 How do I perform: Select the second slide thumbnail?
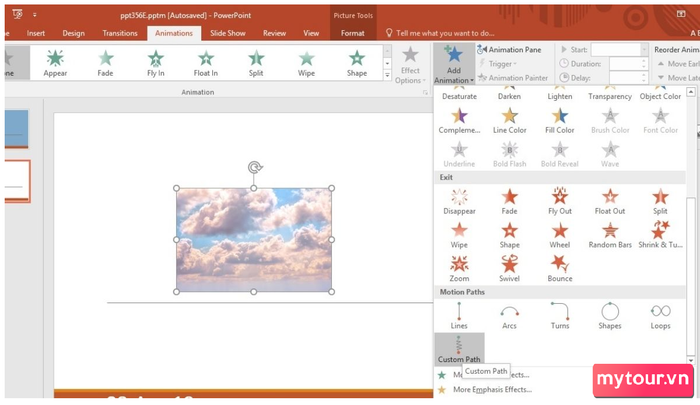point(17,181)
